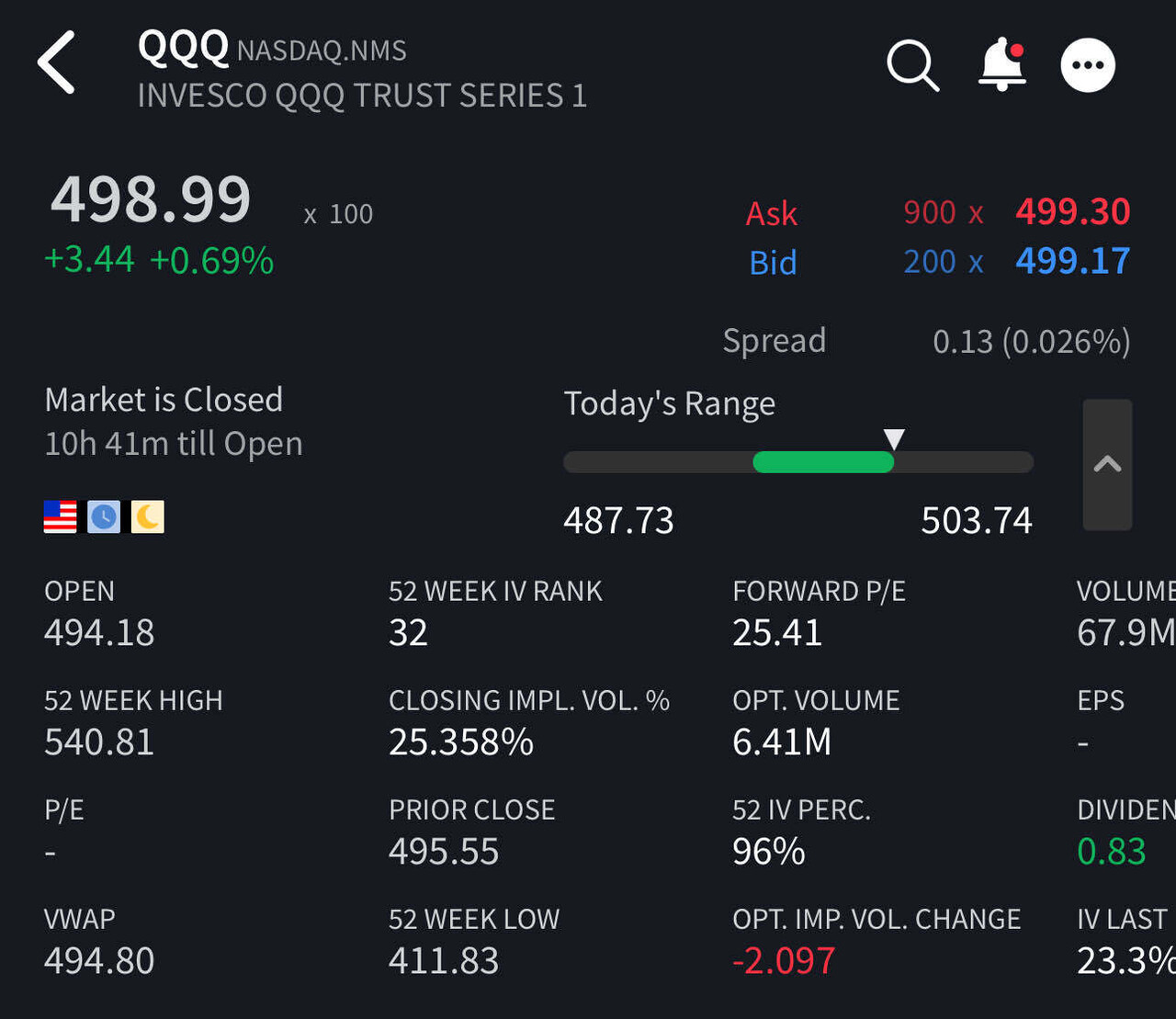Image resolution: width=1176 pixels, height=1019 pixels.
Task: Tap the QQQ ticker symbol title
Action: (x=183, y=47)
